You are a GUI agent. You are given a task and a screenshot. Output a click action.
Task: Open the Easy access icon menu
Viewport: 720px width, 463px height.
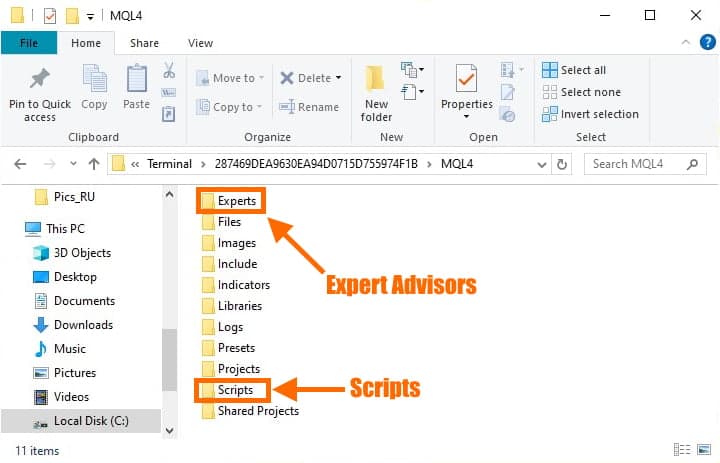tap(412, 92)
